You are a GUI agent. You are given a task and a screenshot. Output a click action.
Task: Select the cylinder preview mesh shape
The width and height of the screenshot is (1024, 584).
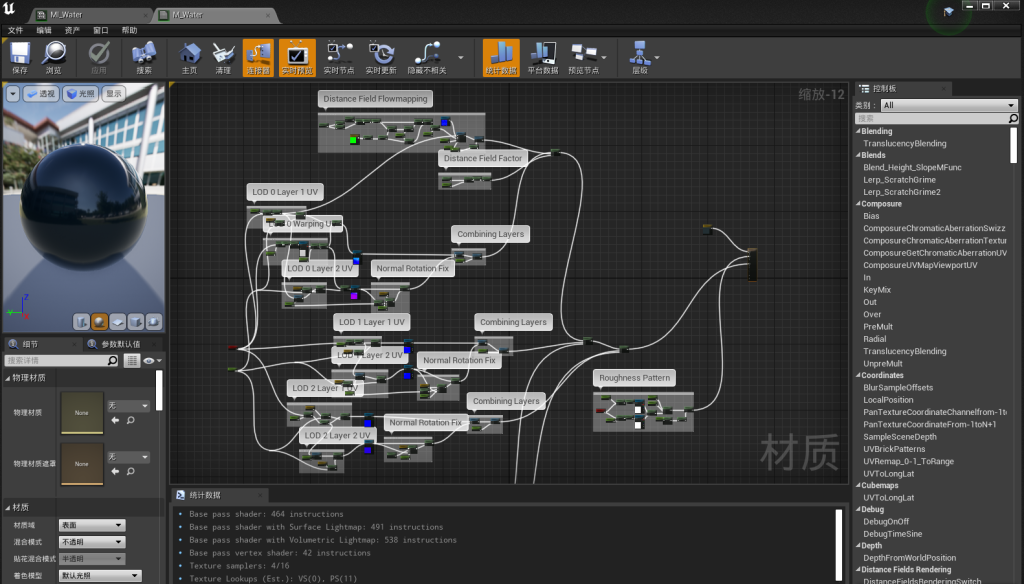pyautogui.click(x=81, y=321)
